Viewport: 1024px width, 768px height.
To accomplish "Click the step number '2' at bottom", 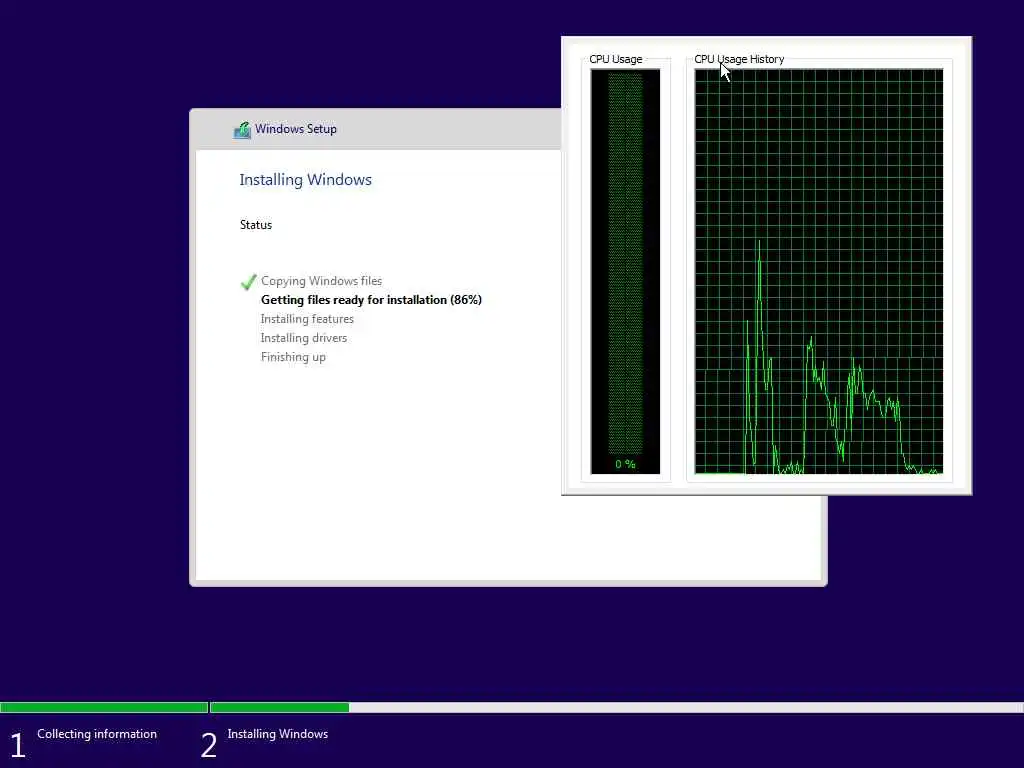I will pos(208,745).
